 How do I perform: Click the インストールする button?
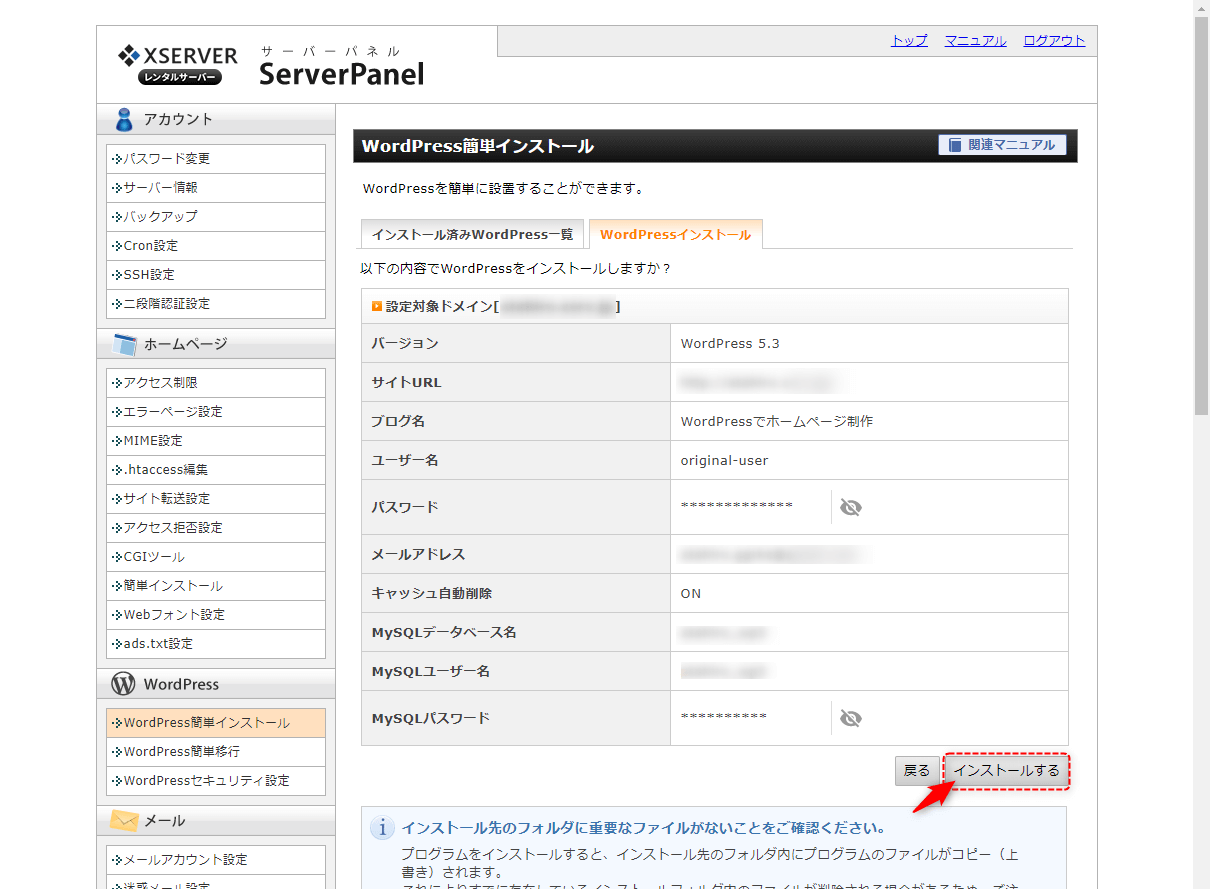pyautogui.click(x=1006, y=770)
